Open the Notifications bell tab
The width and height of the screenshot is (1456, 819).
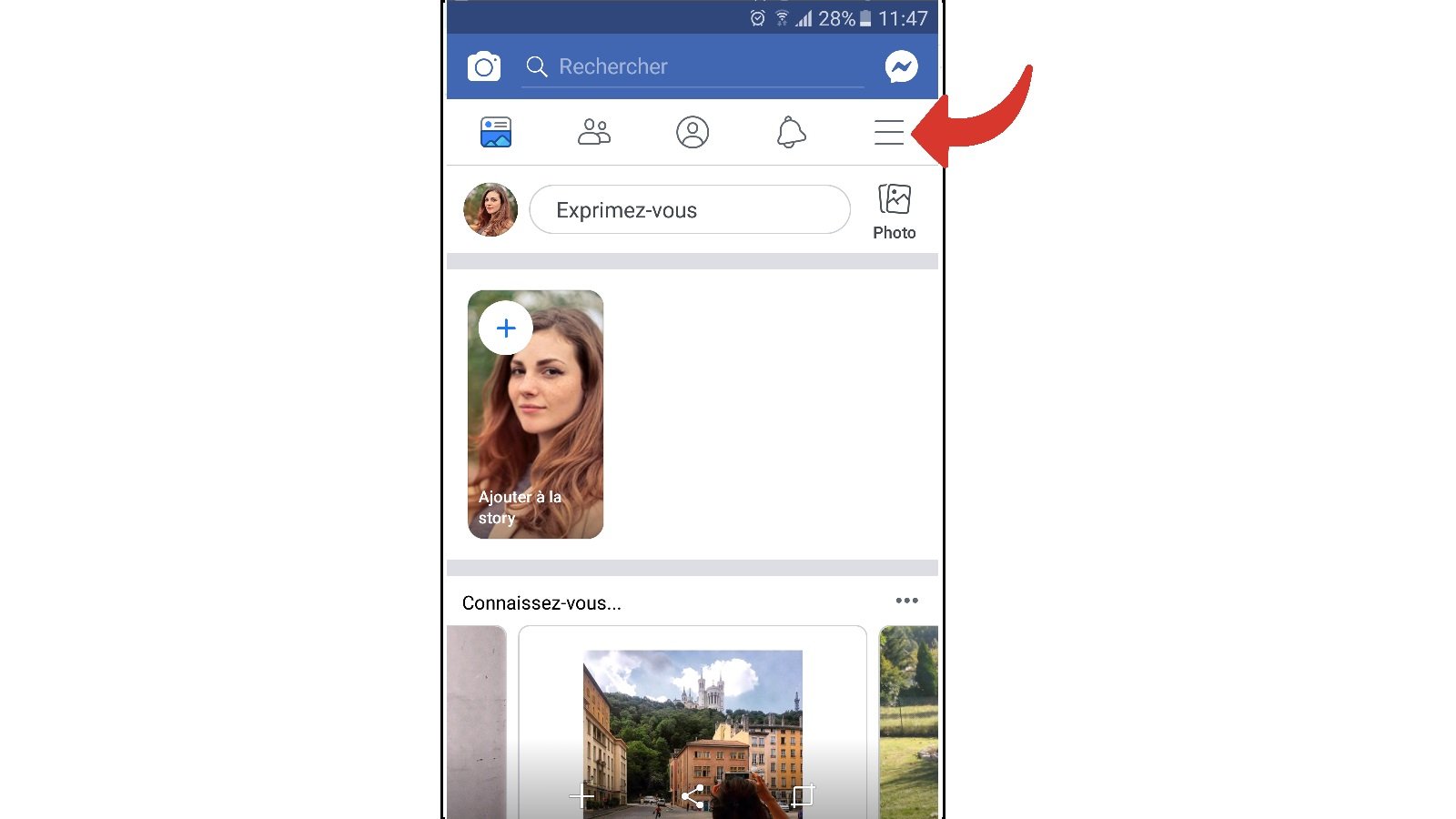(791, 132)
